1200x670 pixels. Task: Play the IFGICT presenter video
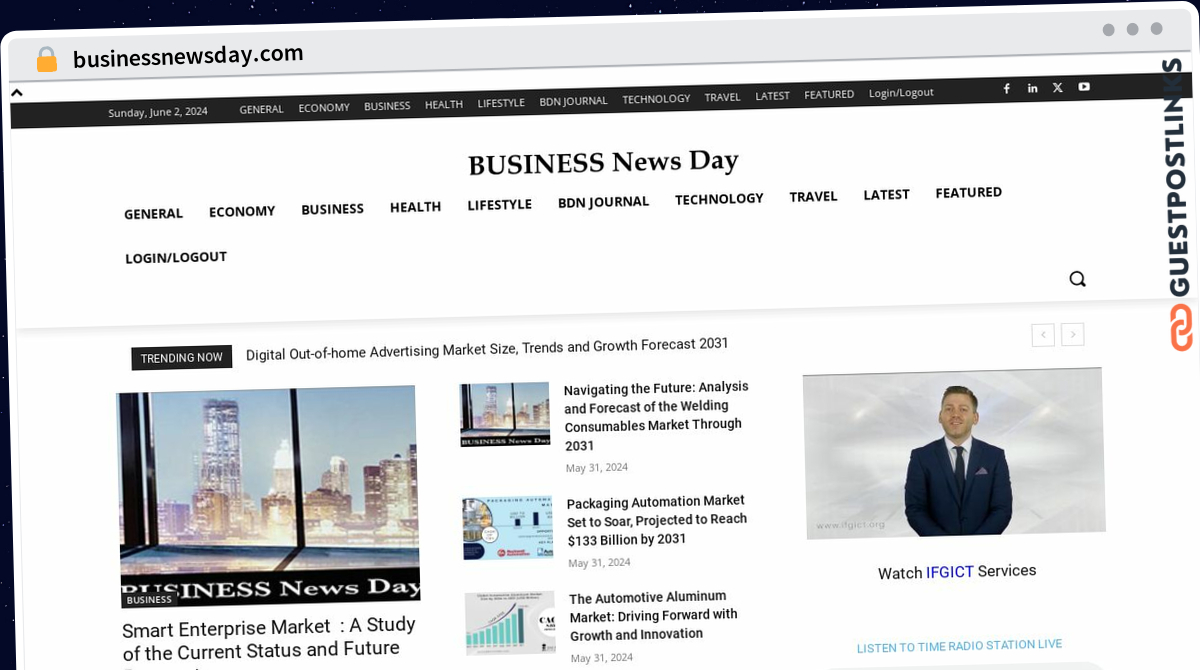click(954, 453)
